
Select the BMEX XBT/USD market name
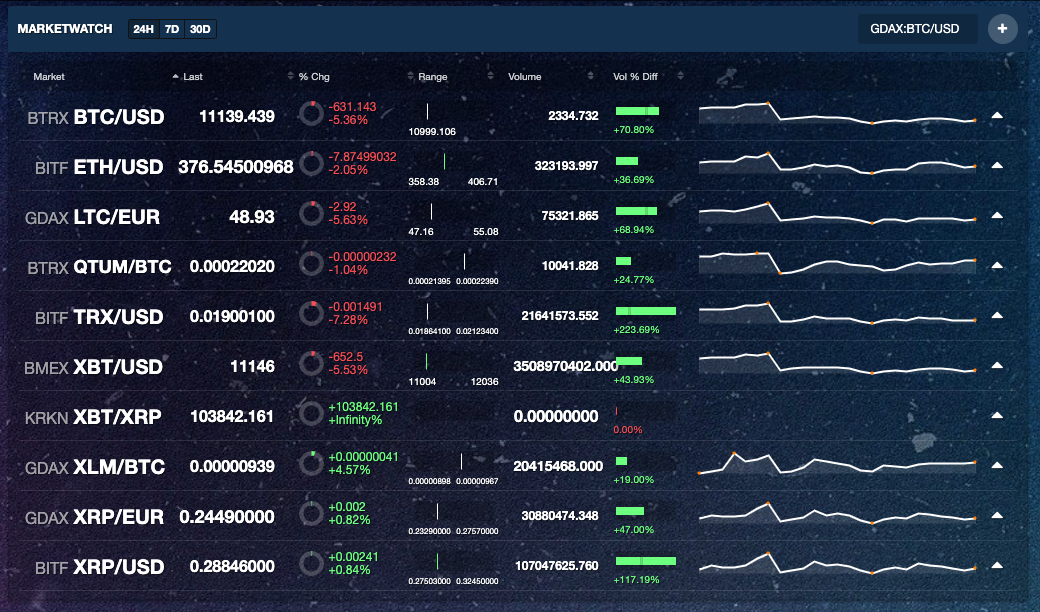[x=94, y=367]
